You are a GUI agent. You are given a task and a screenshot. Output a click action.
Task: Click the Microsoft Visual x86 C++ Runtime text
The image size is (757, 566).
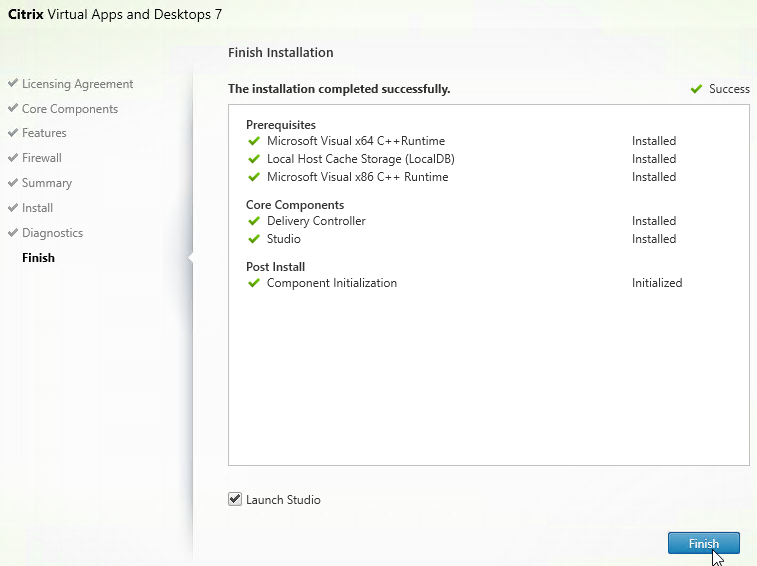click(x=357, y=177)
